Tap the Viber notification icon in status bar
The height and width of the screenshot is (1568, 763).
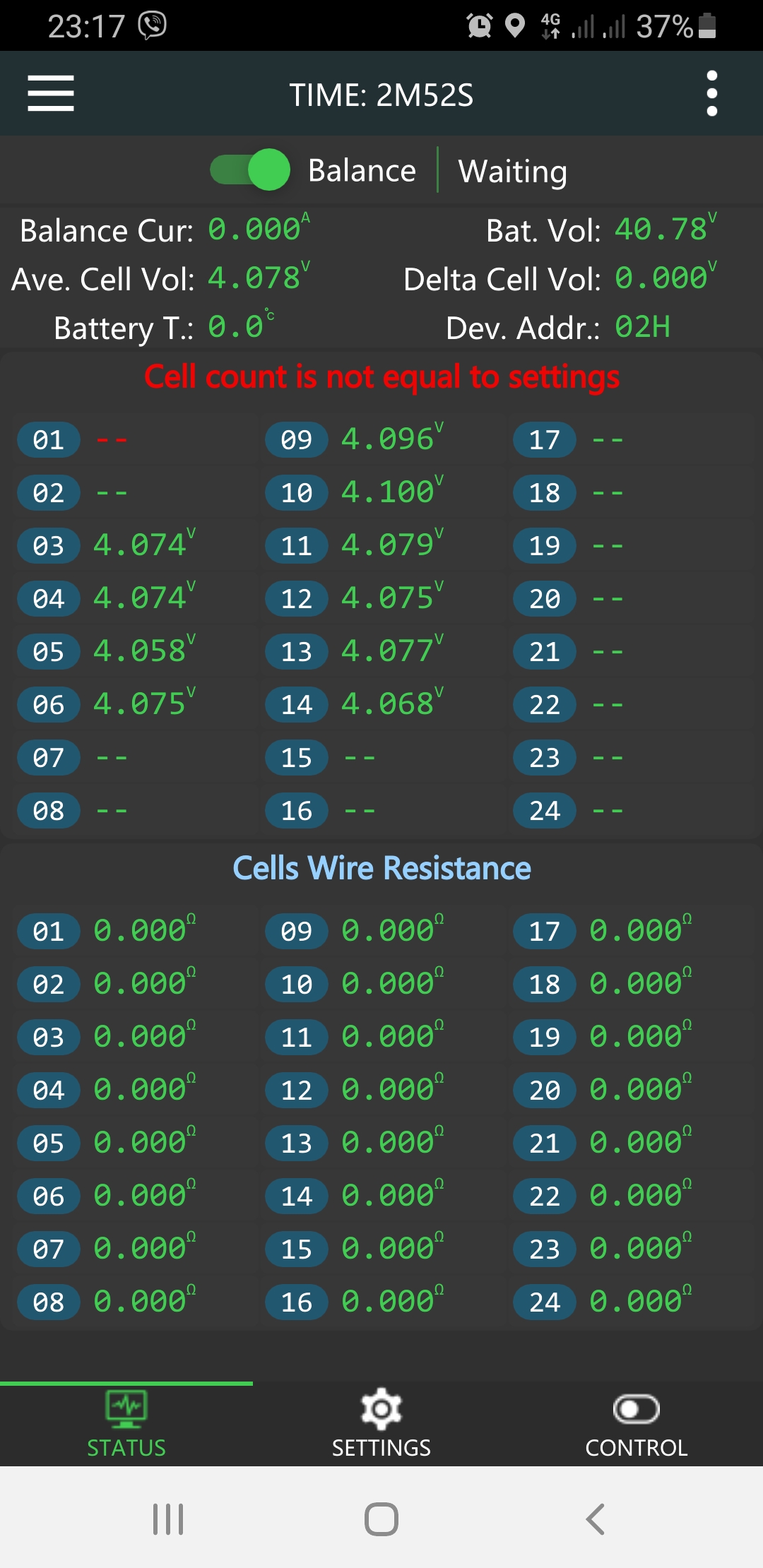152,25
